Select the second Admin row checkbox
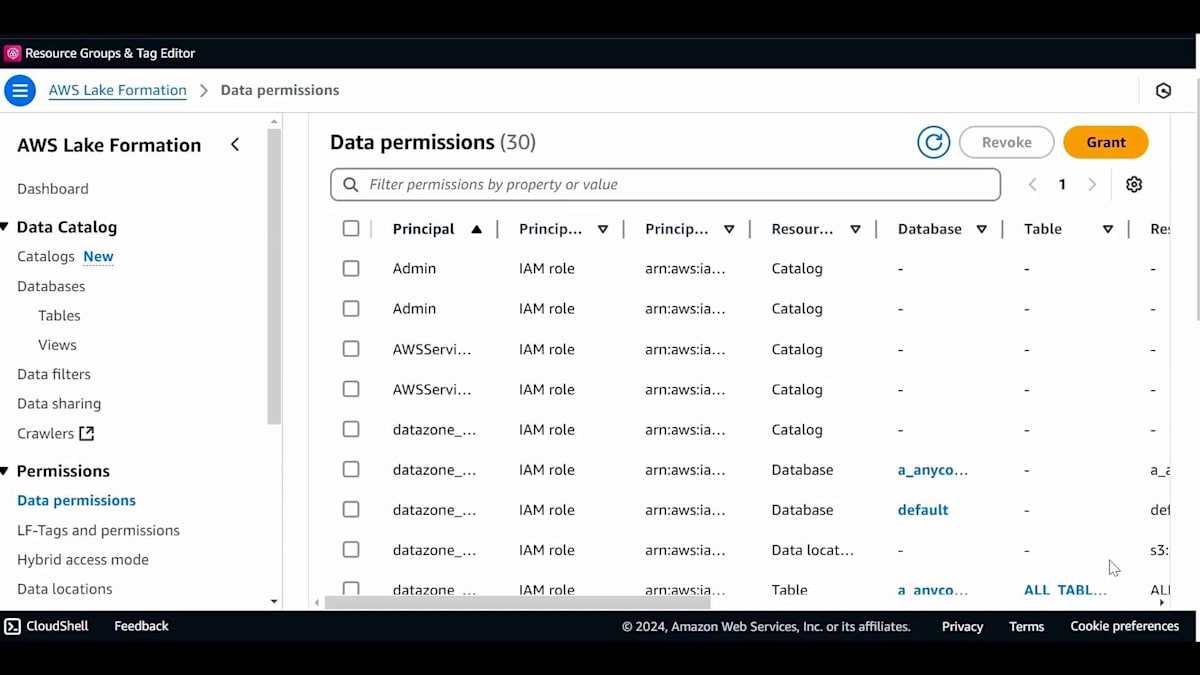The width and height of the screenshot is (1200, 675). [x=351, y=309]
